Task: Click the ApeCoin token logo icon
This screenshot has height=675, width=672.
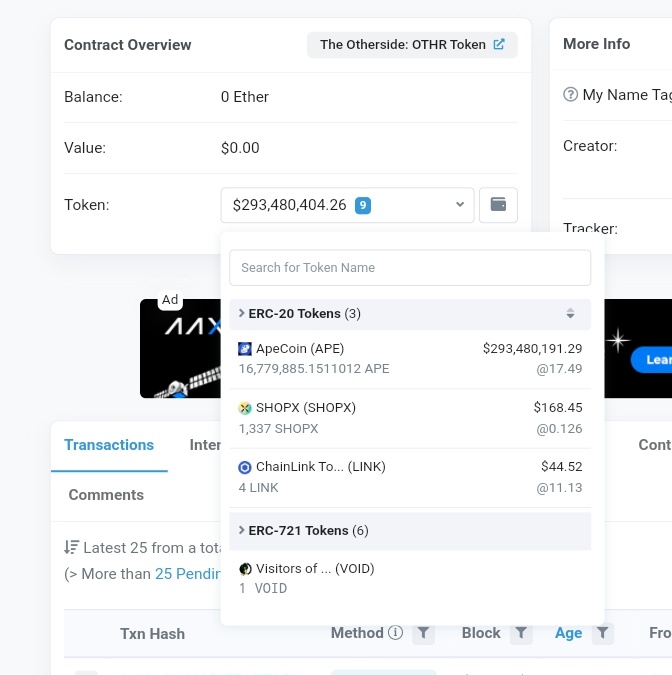Action: 245,349
